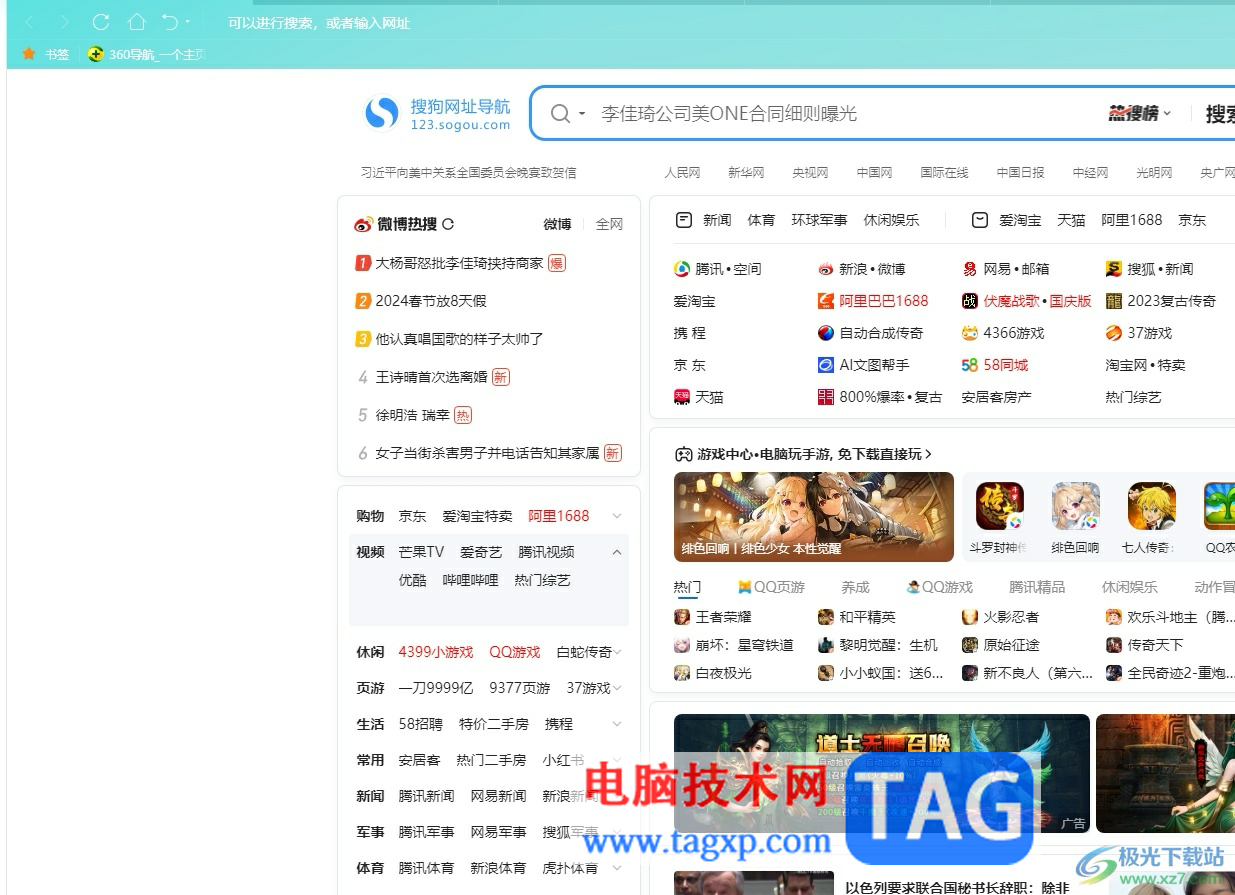Open the 绯色回响 game banner
The height and width of the screenshot is (895, 1235).
(x=814, y=516)
